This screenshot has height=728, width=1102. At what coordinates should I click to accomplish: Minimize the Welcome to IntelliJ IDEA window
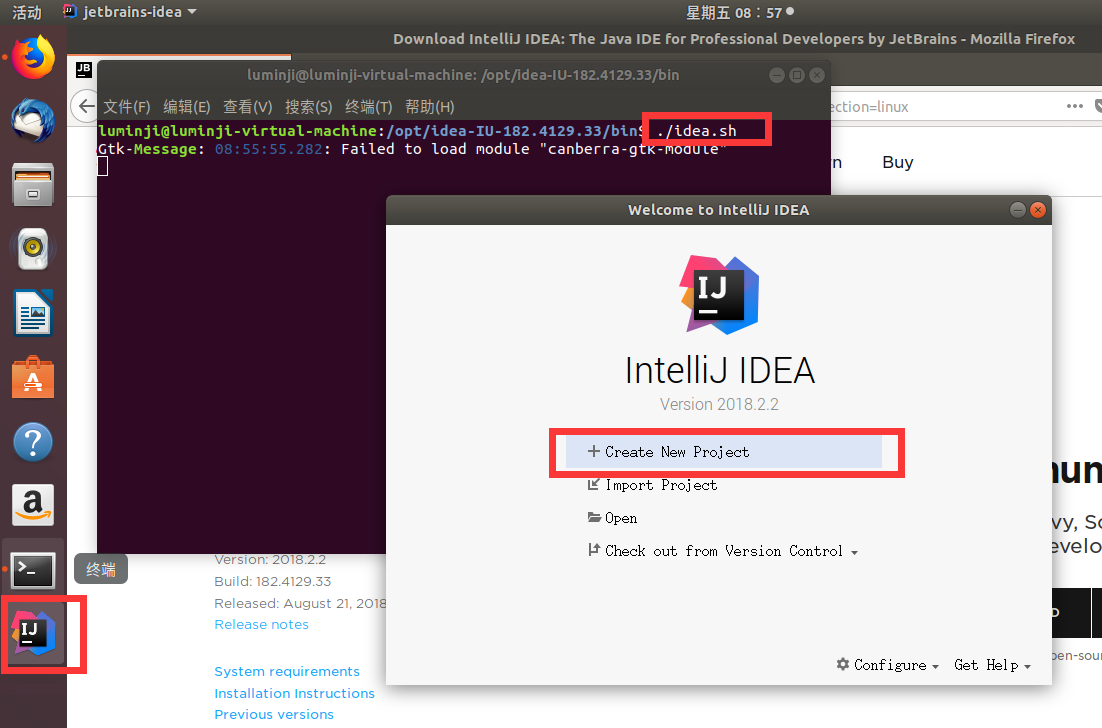point(1018,210)
